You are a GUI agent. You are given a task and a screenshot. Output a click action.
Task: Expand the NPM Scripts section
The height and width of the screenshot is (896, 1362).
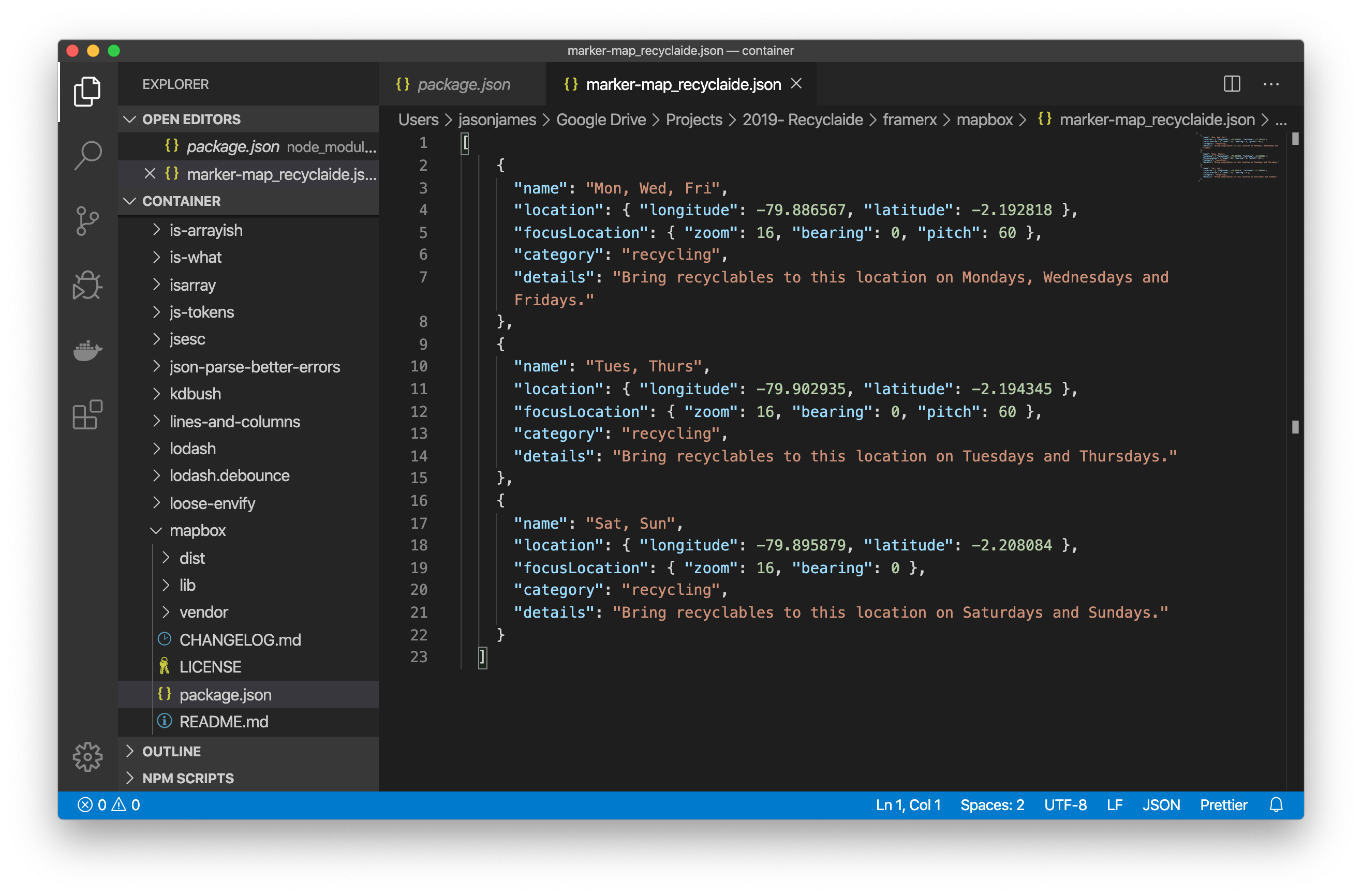187,778
